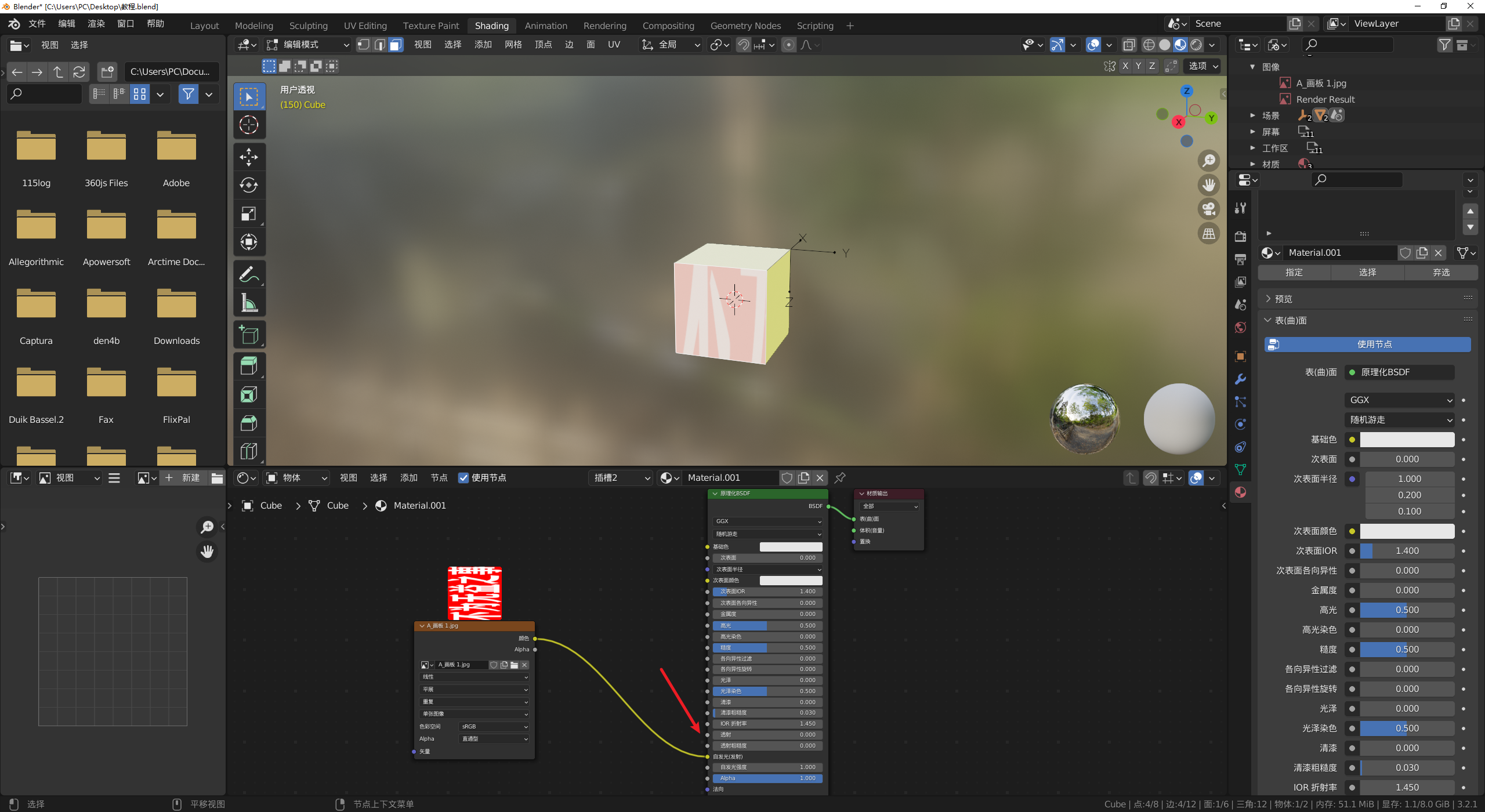Expand the 预览 panel

pos(1283,299)
